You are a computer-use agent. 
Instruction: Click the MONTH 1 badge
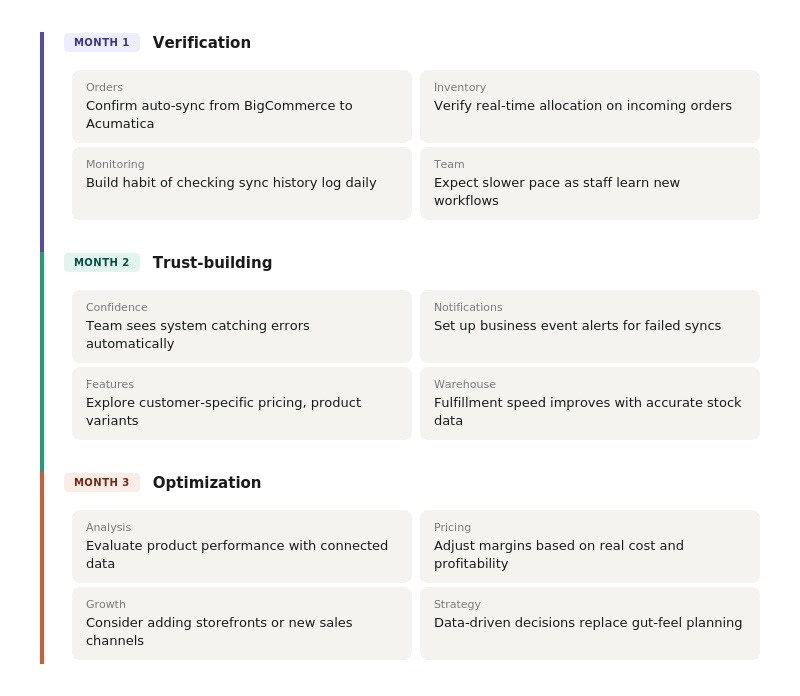(x=102, y=43)
